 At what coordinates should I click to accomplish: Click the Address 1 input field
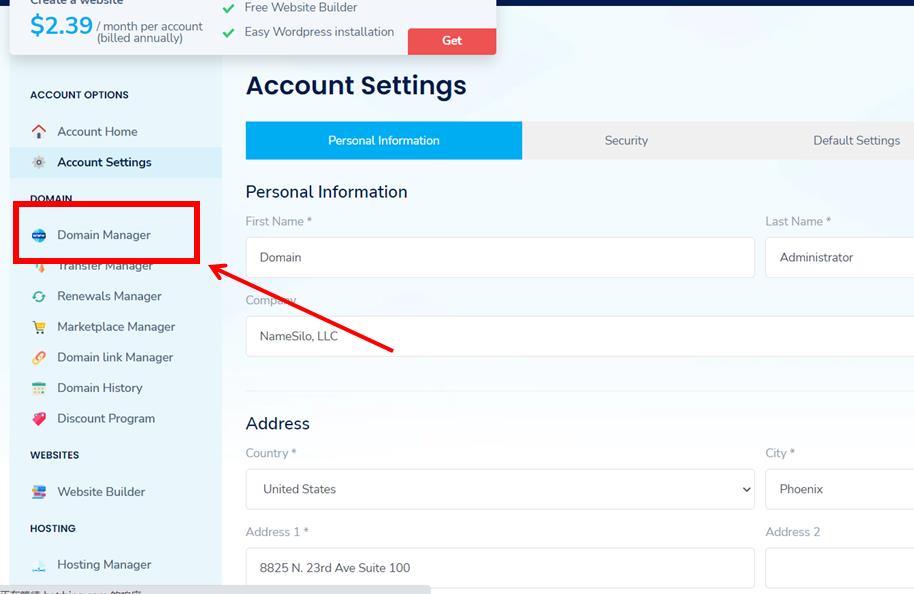(x=500, y=568)
